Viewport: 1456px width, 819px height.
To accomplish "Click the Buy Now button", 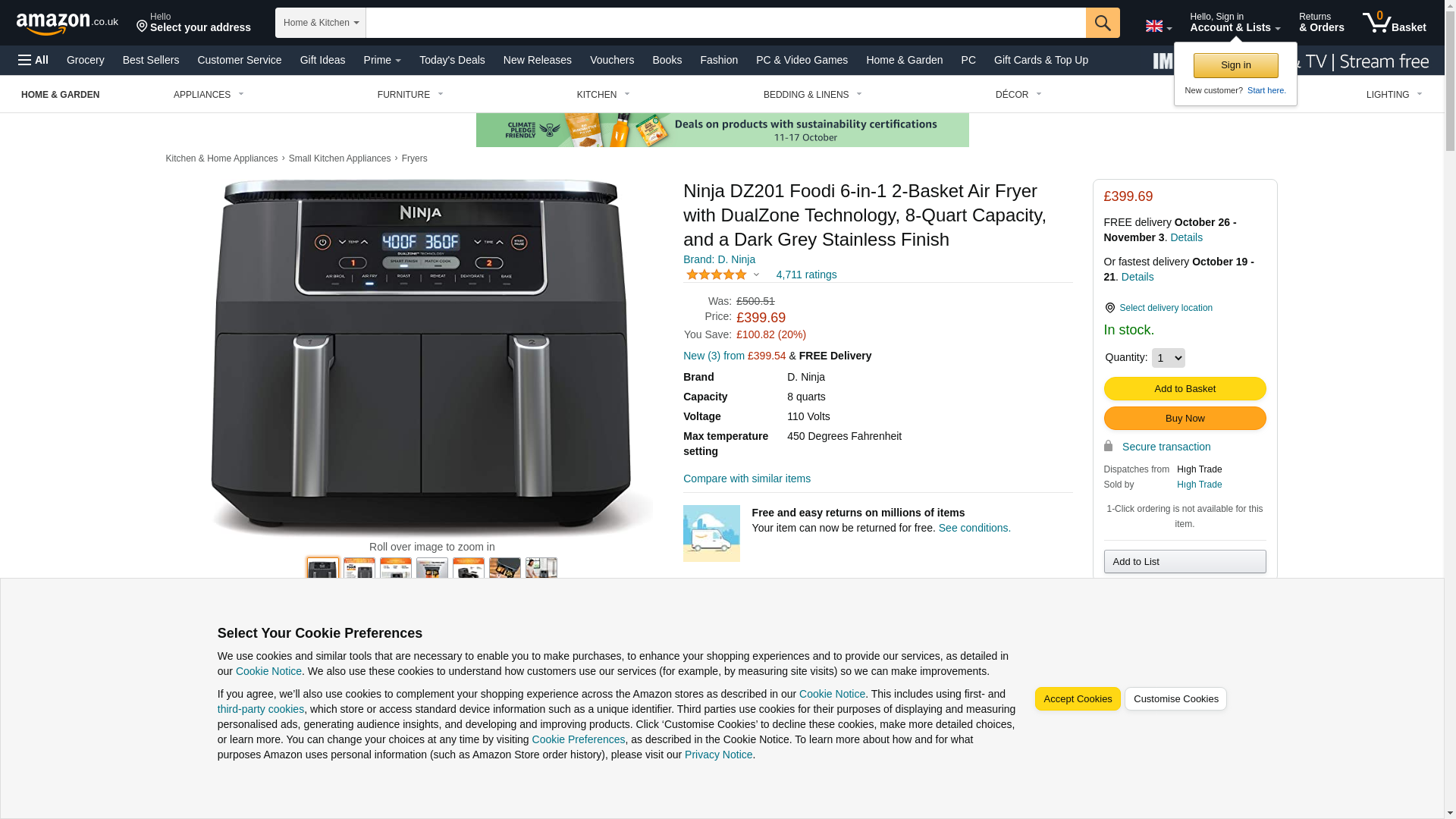I will pos(1185,418).
